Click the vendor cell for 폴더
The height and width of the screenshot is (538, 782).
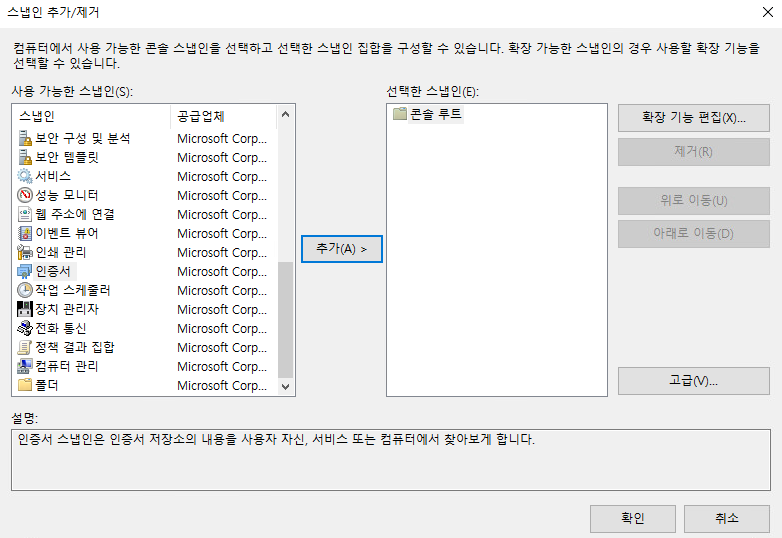point(222,385)
